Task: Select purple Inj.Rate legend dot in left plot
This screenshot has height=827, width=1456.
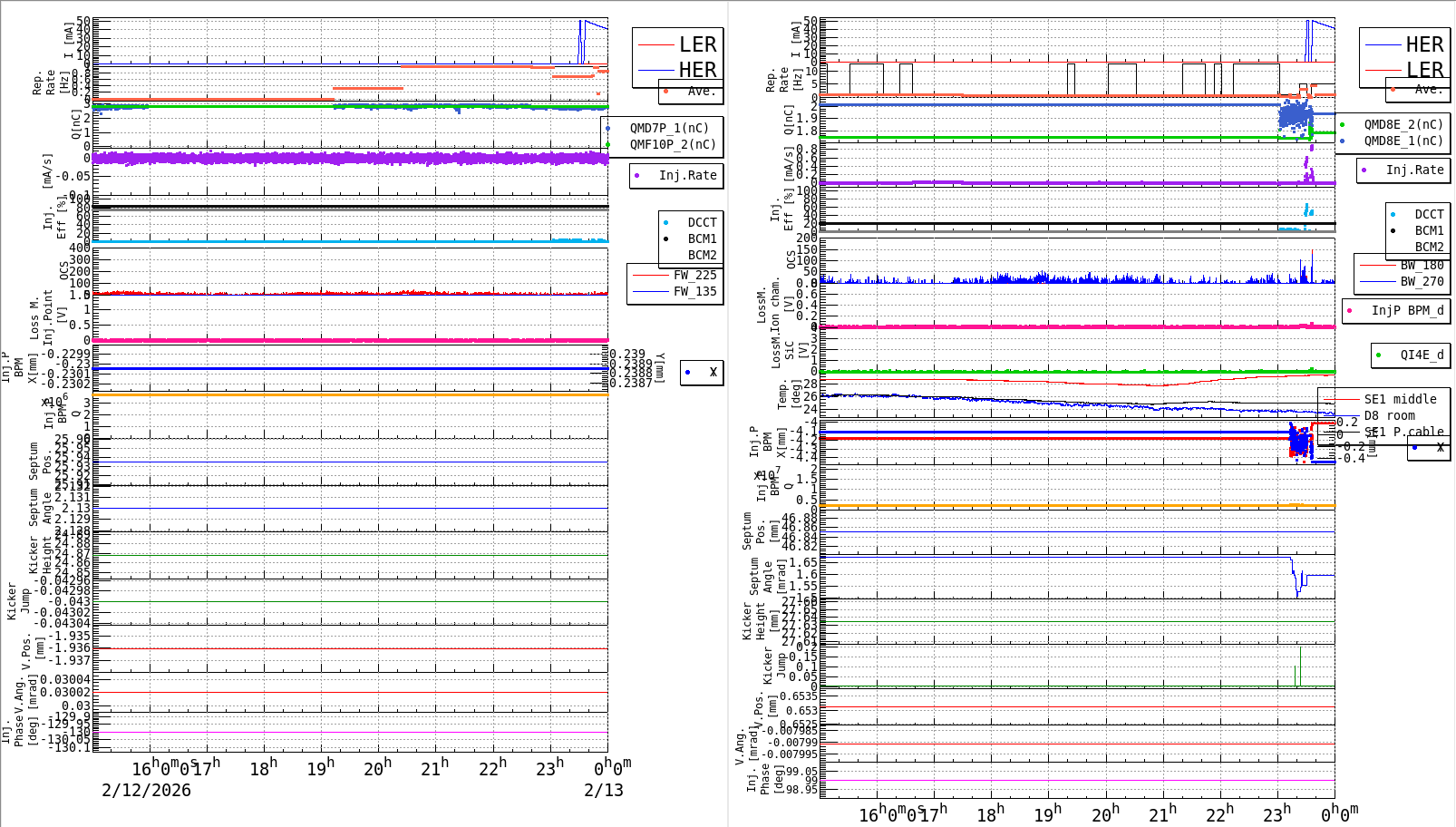Action: click(x=637, y=176)
